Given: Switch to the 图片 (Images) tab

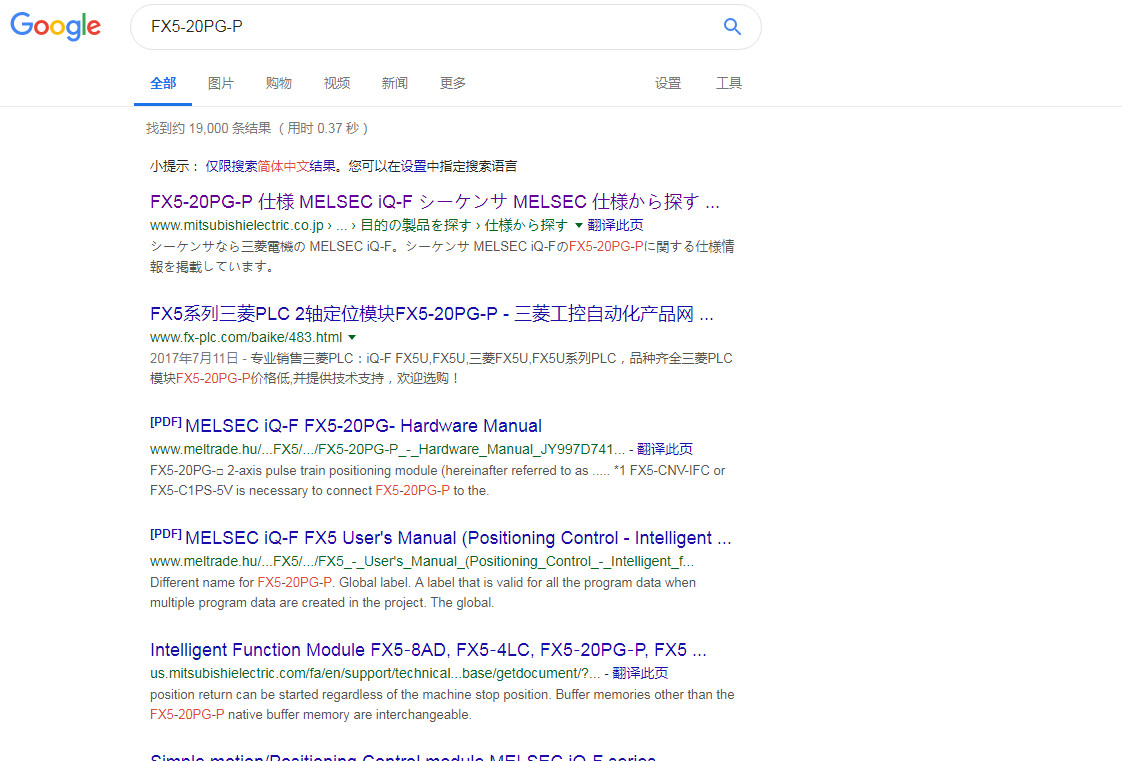Looking at the screenshot, I should tap(220, 83).
